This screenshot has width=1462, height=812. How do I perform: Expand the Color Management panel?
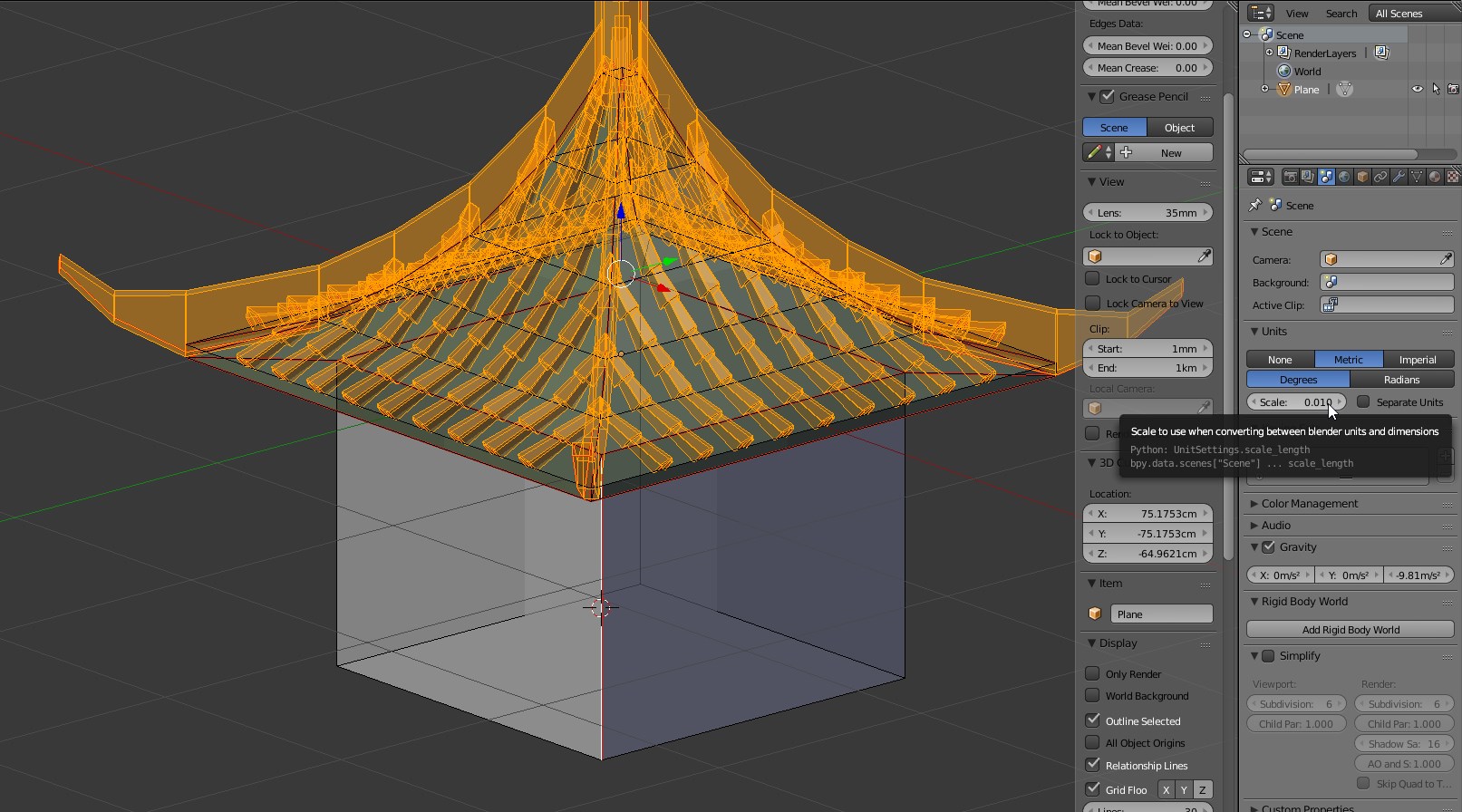point(1254,503)
